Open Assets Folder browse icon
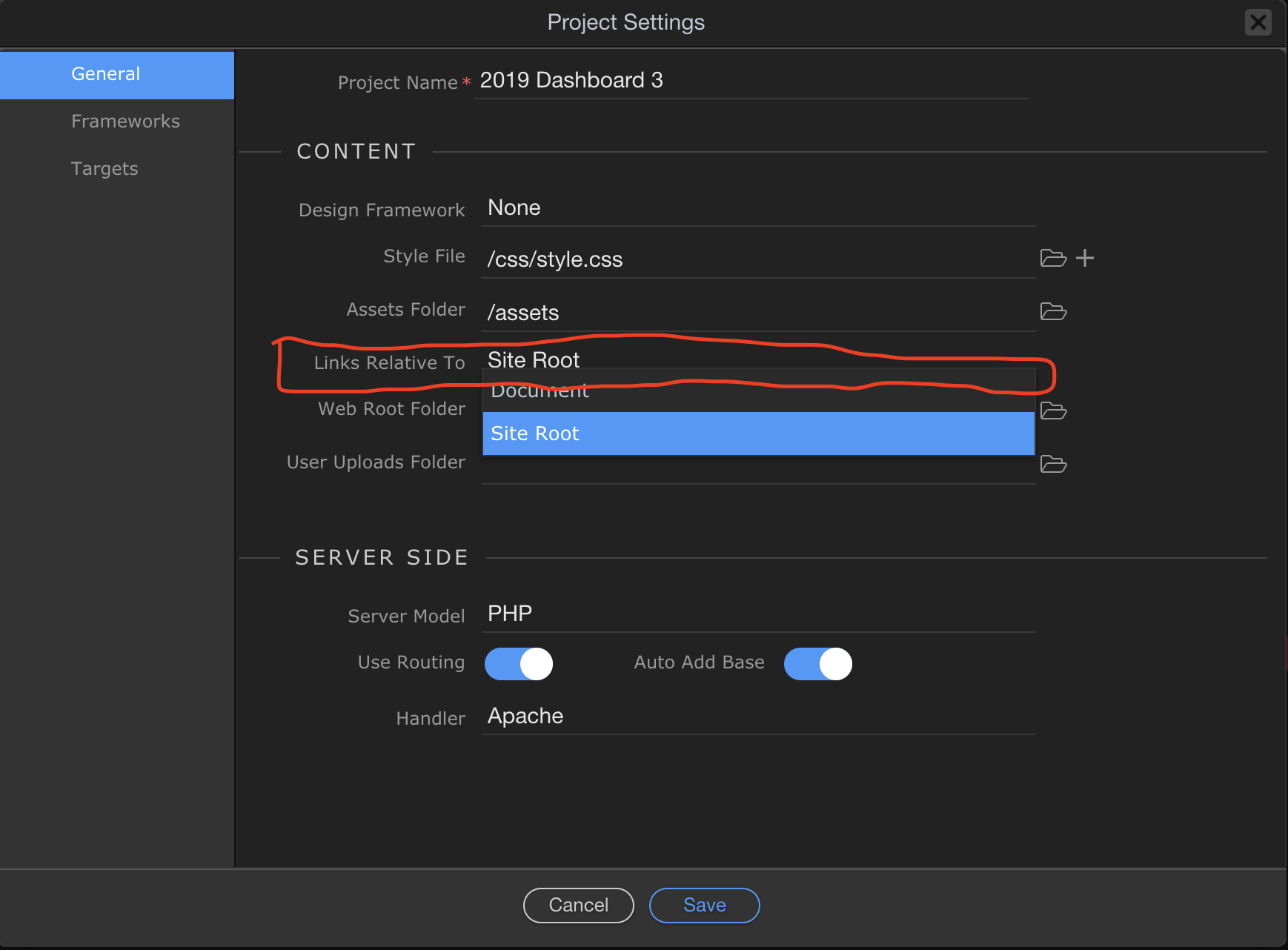 point(1052,311)
